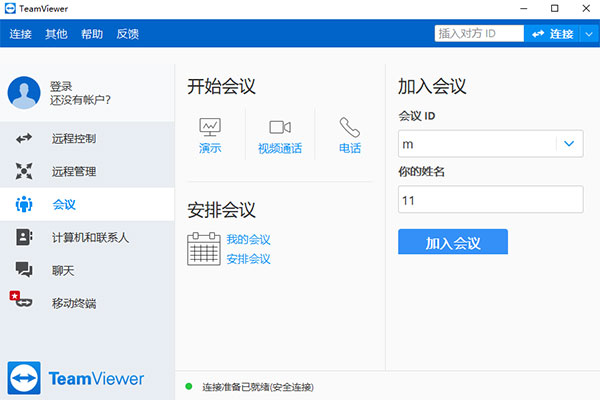Focus the 插入对方 ID input field
The image size is (600, 400).
[479, 34]
